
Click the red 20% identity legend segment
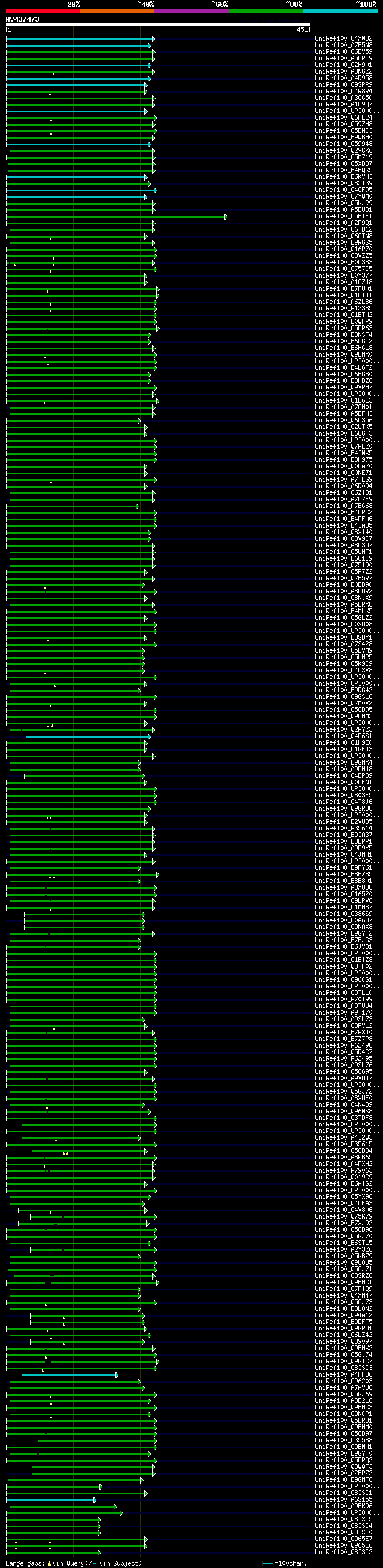(x=42, y=11)
